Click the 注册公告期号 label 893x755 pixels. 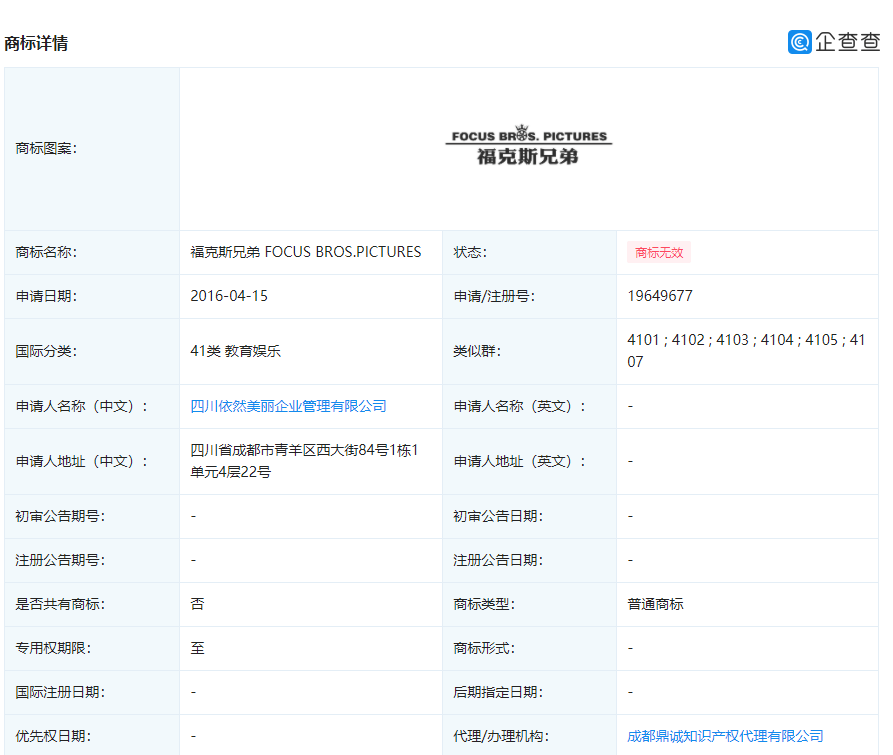(60, 560)
